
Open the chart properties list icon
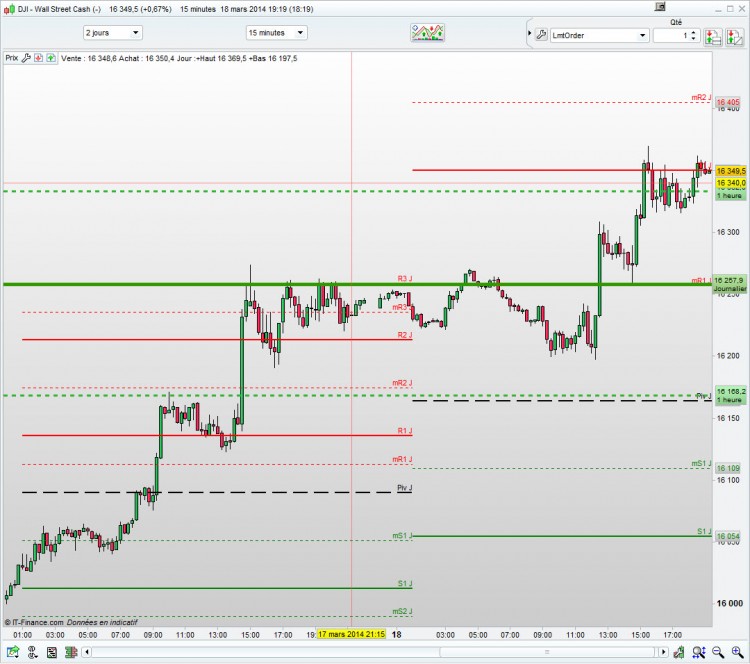coord(52,652)
